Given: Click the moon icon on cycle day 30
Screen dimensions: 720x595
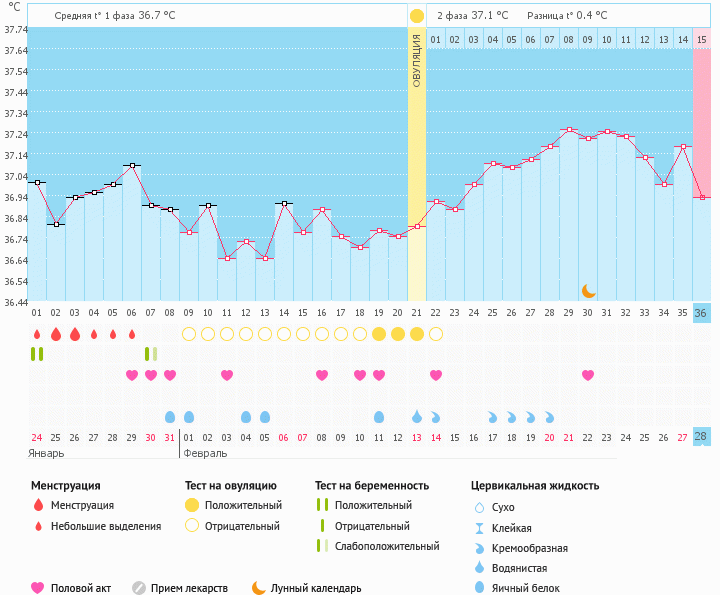Looking at the screenshot, I should pos(589,291).
